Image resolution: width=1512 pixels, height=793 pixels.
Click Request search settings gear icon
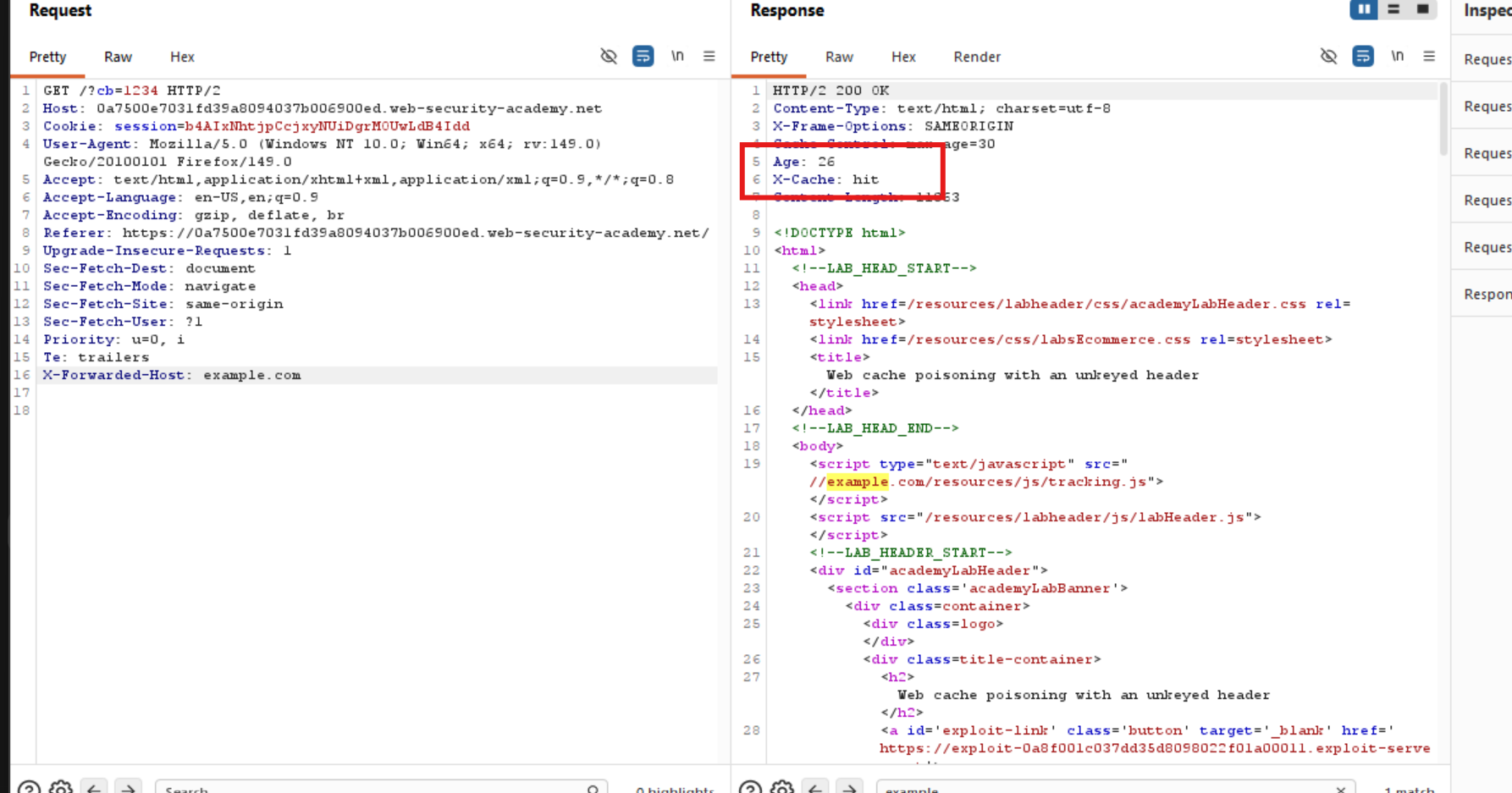pos(61,788)
